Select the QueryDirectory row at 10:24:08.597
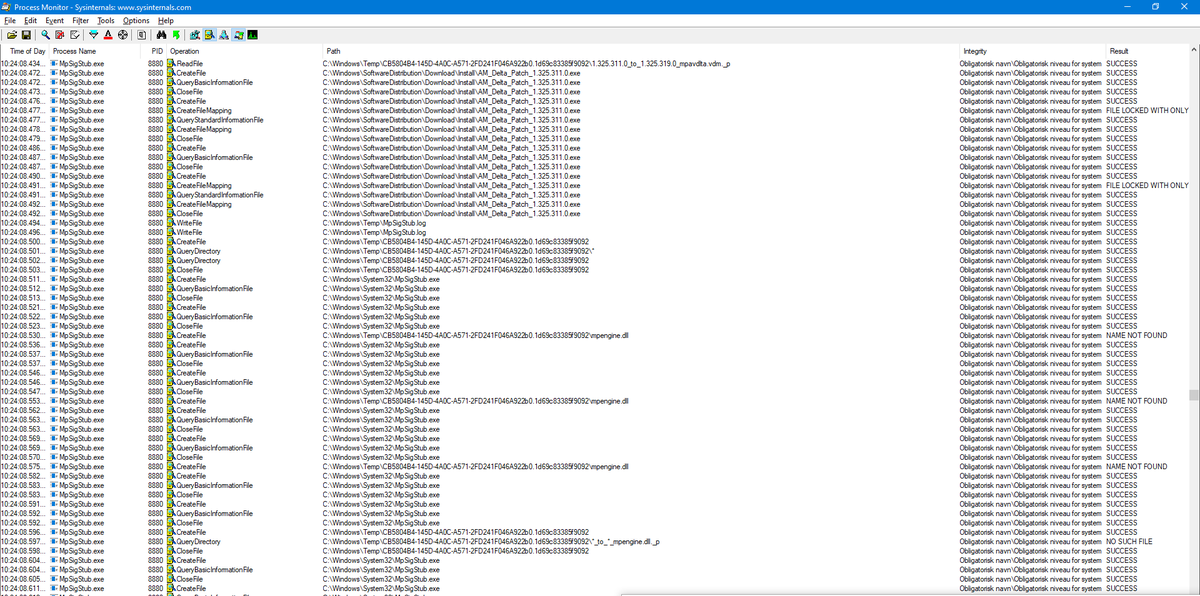The height and width of the screenshot is (596, 1200). coord(595,541)
